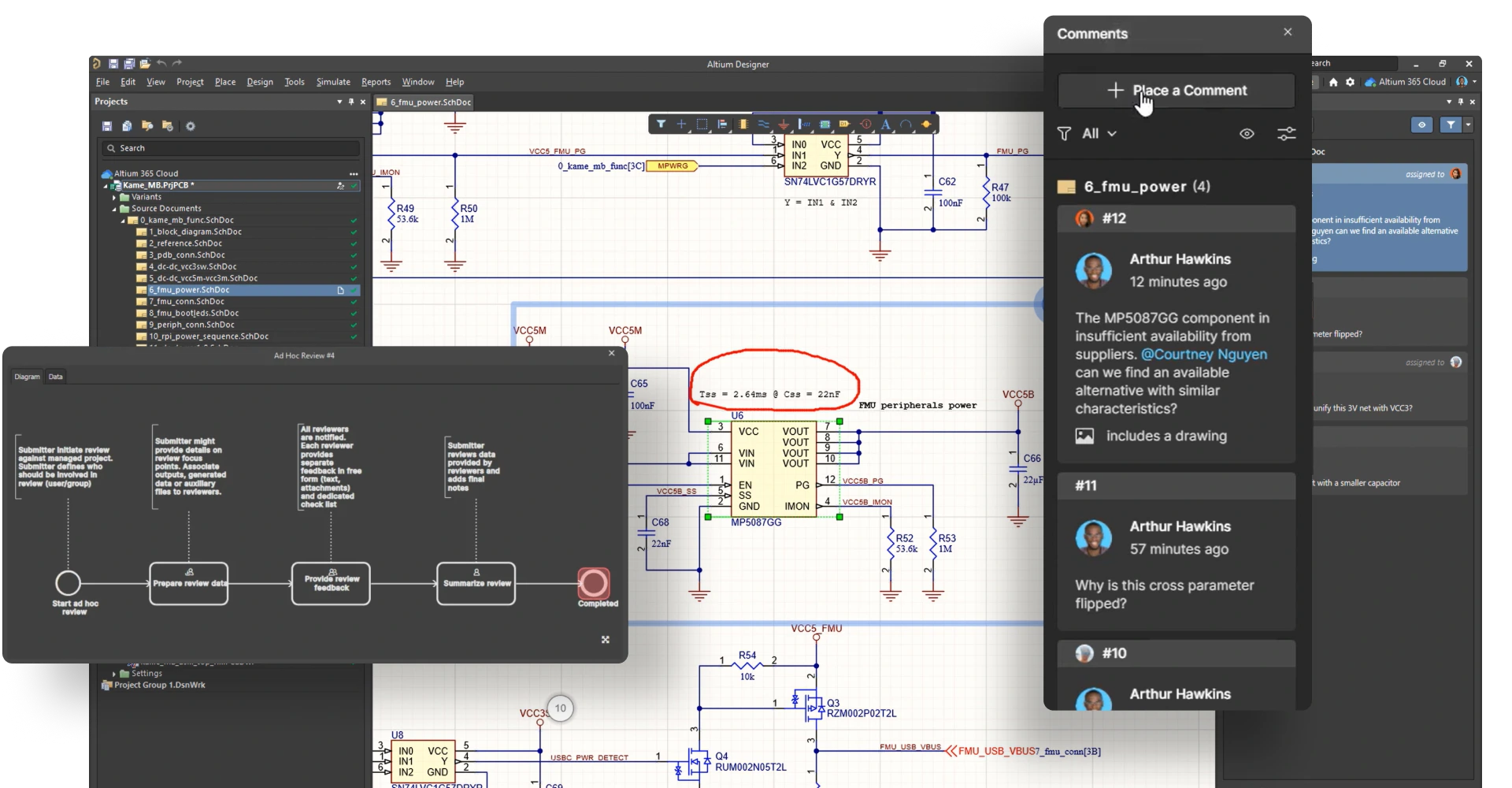Toggle the blue eye button in the right-hand panel
Image resolution: width=1512 pixels, height=788 pixels.
pos(1421,125)
